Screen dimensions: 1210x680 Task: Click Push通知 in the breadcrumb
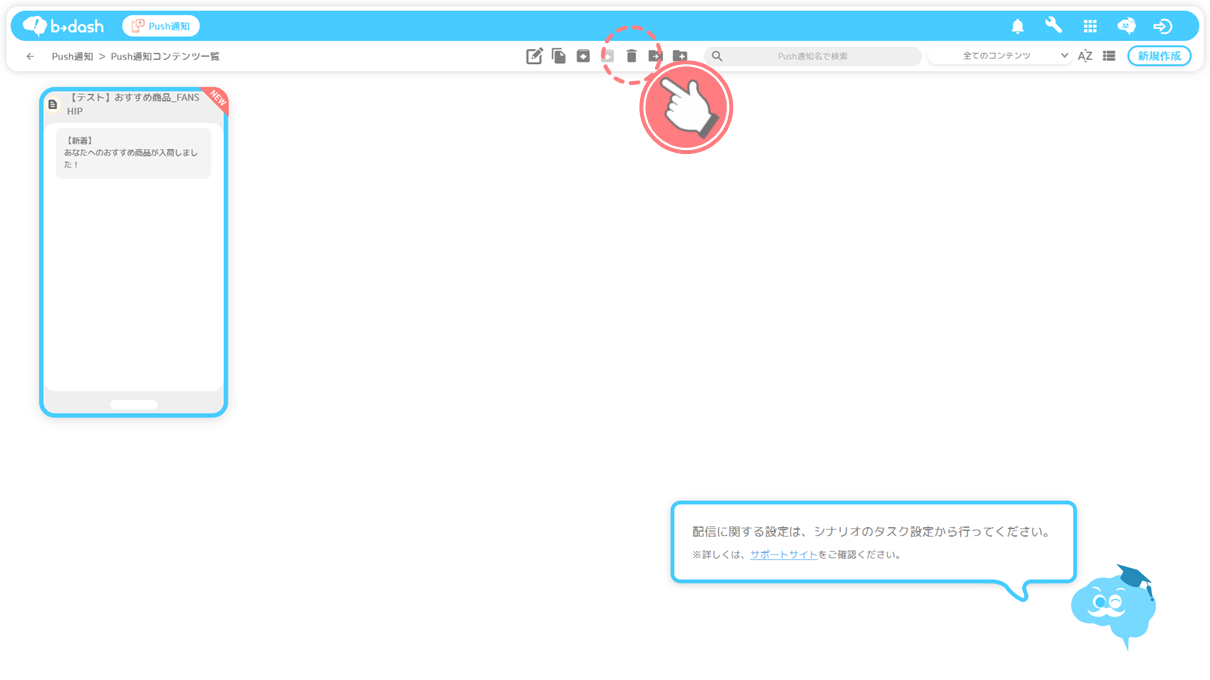pyautogui.click(x=72, y=57)
